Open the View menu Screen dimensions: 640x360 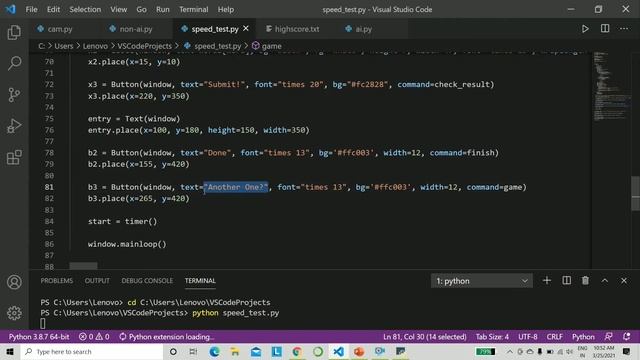(x=118, y=9)
